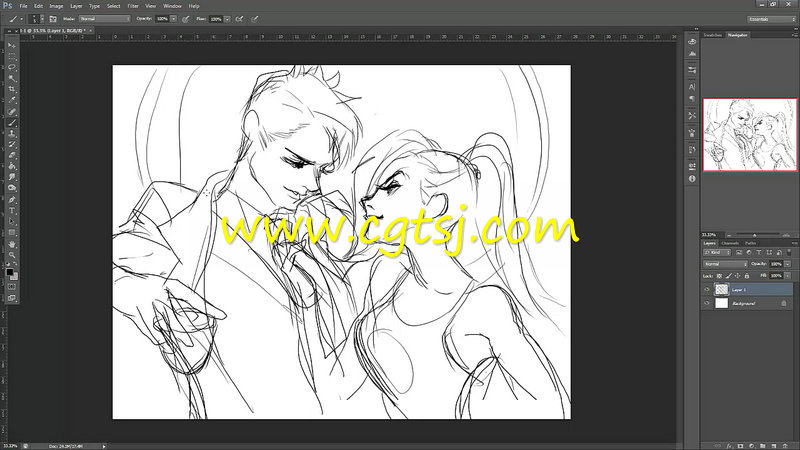The width and height of the screenshot is (800, 450).
Task: Toggle lock transparent pixels
Action: tap(719, 276)
